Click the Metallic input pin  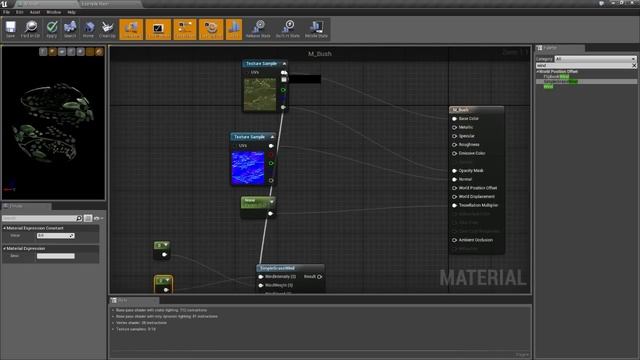tap(454, 127)
